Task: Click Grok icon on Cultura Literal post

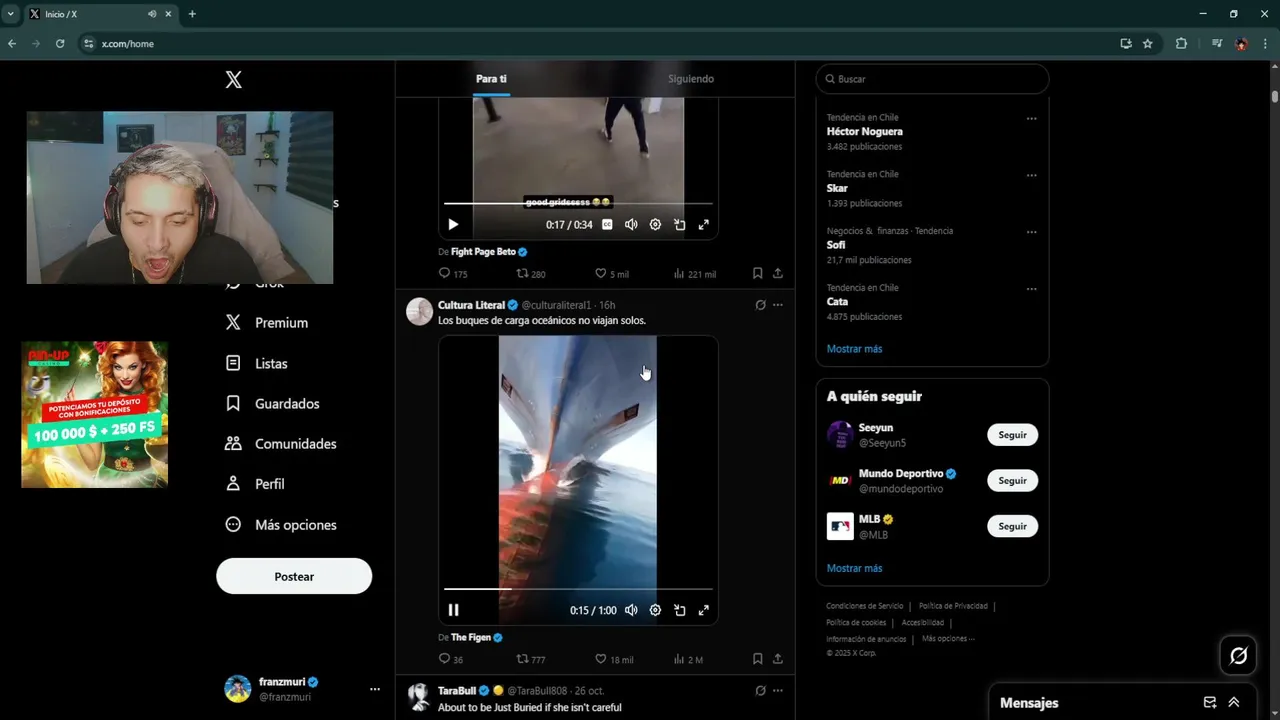Action: (x=760, y=305)
